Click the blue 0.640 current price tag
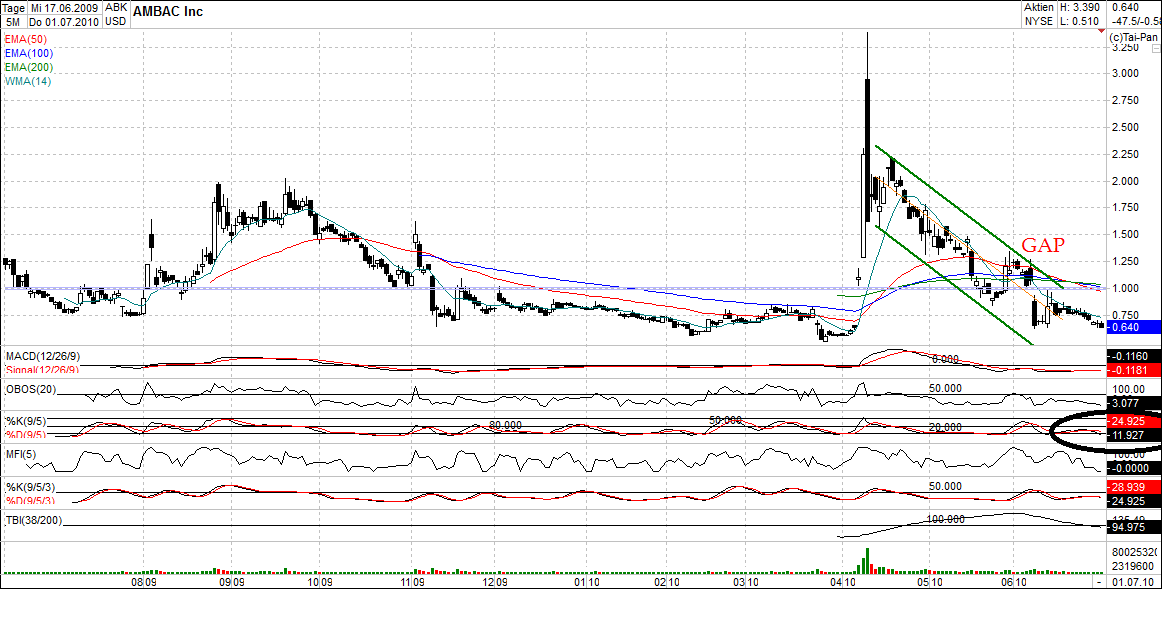The width and height of the screenshot is (1162, 624). coord(1134,327)
